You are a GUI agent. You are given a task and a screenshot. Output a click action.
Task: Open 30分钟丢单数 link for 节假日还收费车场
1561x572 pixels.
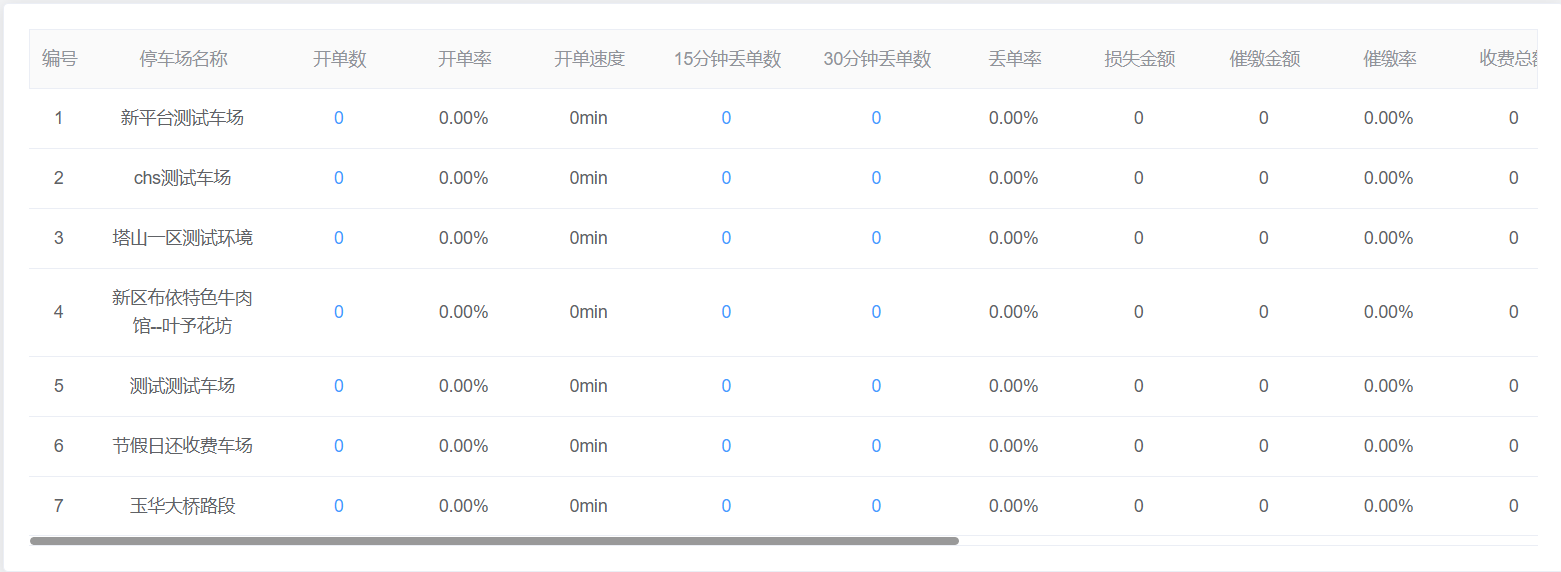876,446
